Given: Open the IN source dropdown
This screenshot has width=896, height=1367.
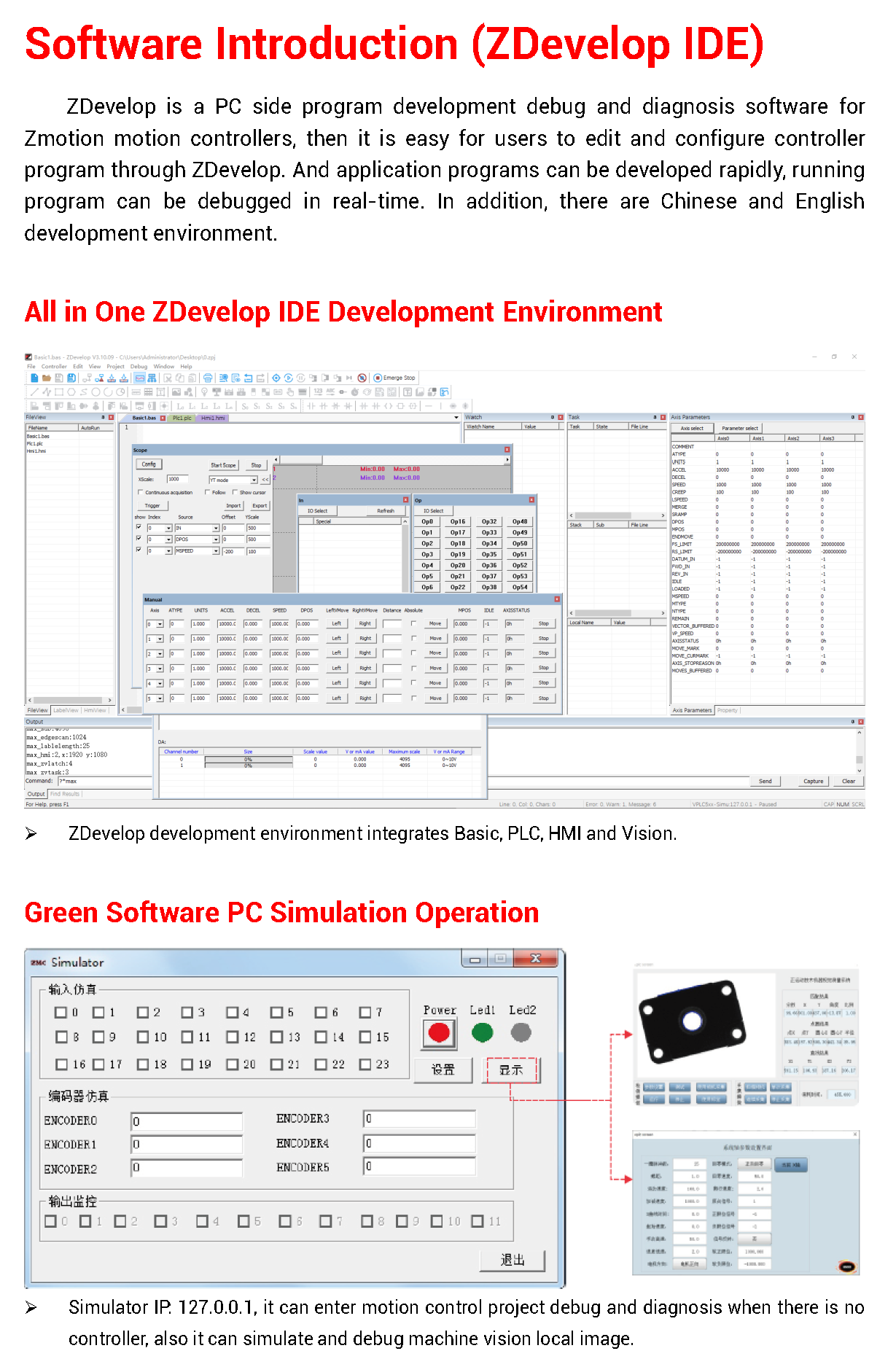Looking at the screenshot, I should [x=216, y=529].
